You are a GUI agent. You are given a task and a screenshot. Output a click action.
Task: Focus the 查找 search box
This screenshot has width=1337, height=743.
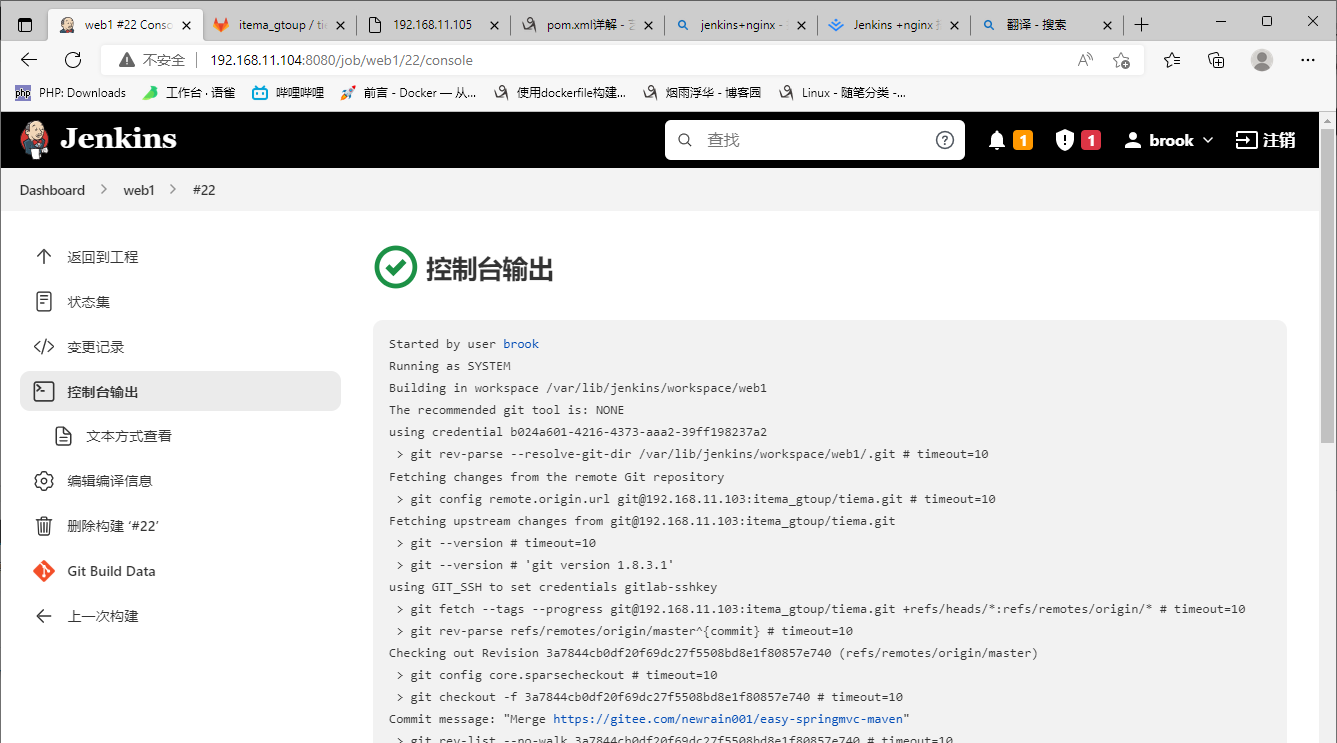click(x=815, y=140)
